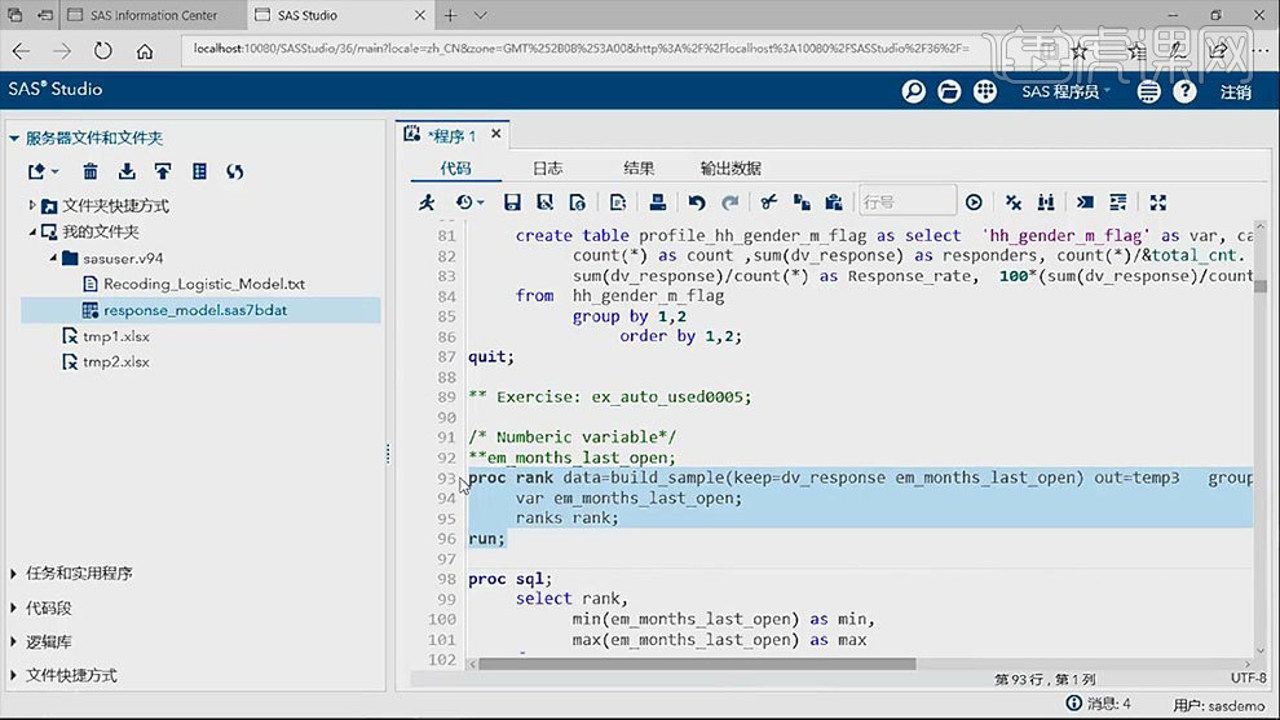Open the run history dropdown in editor toolbar
The height and width of the screenshot is (720, 1280).
point(469,202)
